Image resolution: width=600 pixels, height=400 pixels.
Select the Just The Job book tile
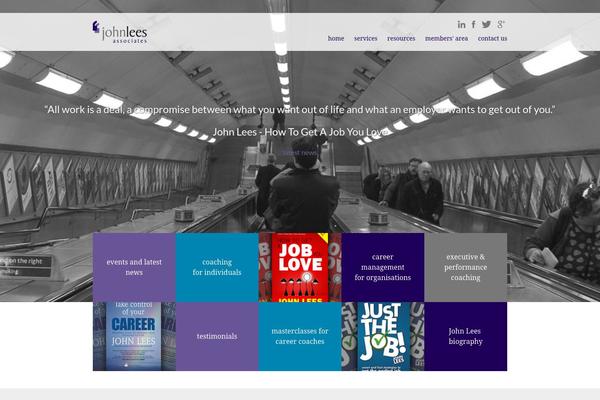tap(383, 336)
